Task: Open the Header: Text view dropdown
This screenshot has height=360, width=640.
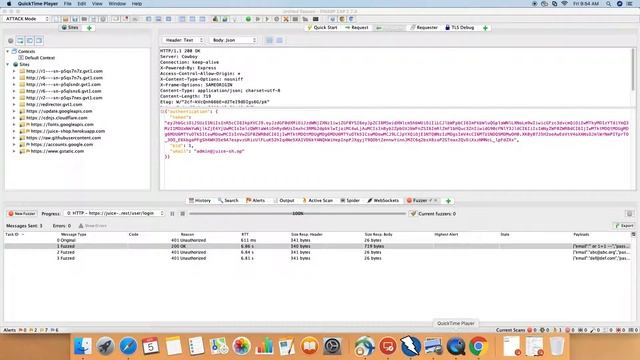Action: pos(183,40)
